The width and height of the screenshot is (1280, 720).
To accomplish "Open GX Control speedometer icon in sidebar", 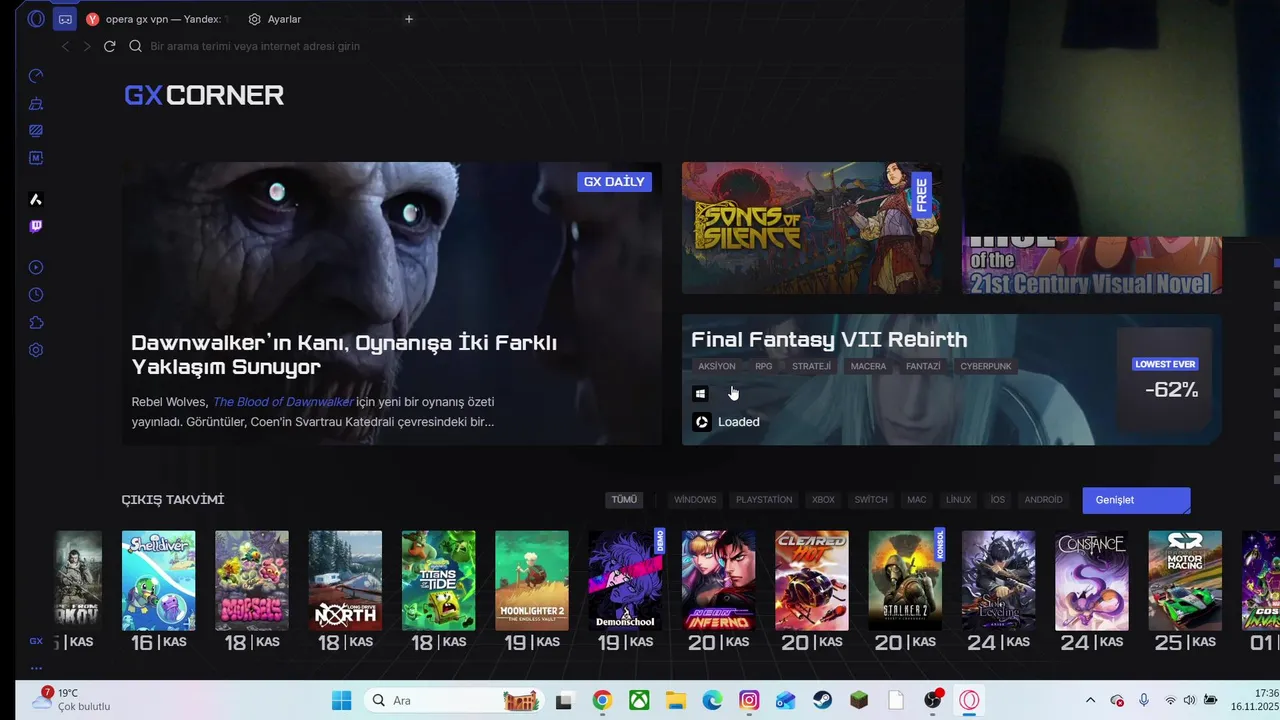I will coord(36,76).
